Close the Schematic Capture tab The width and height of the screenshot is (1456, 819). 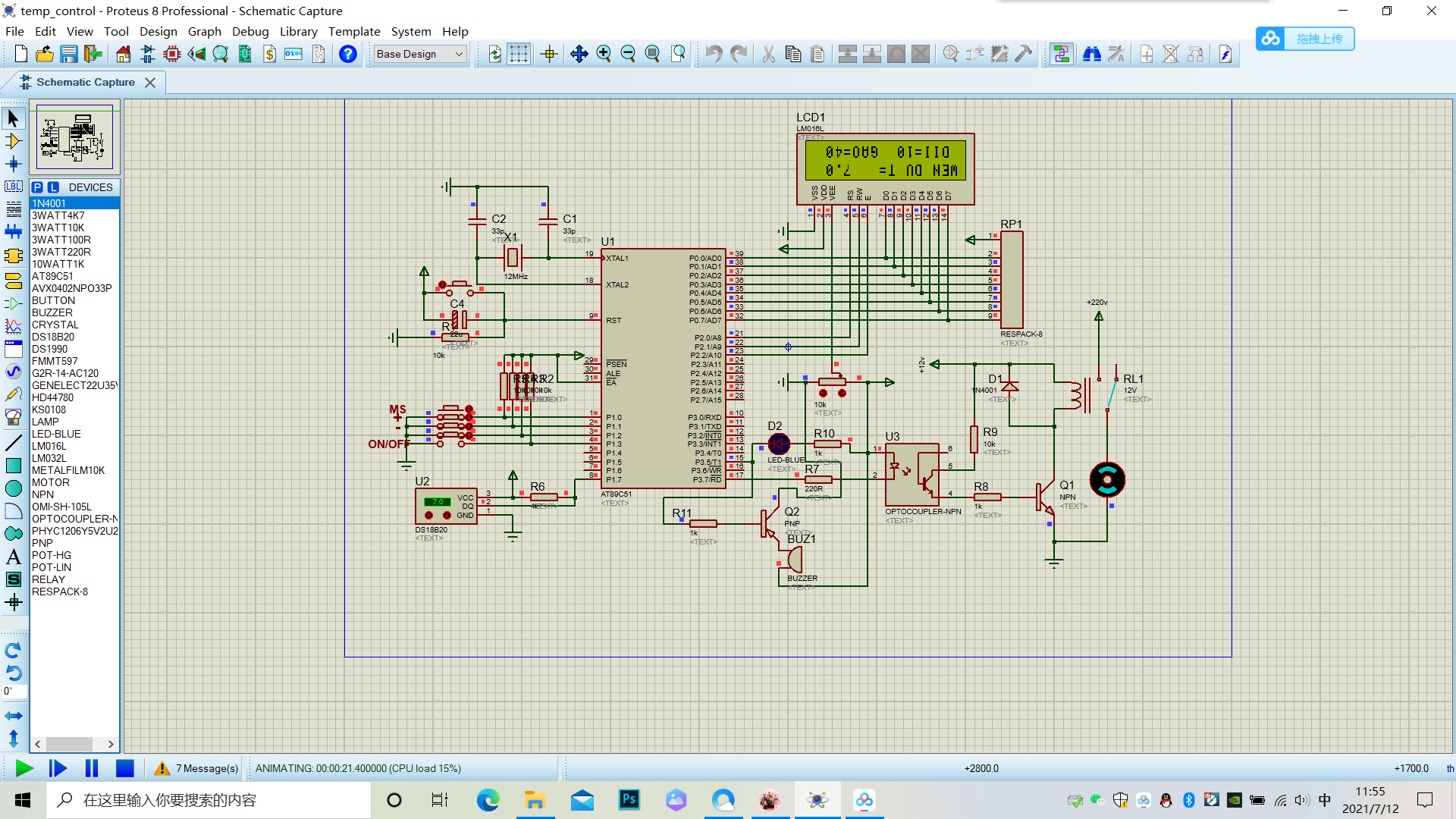tap(150, 82)
